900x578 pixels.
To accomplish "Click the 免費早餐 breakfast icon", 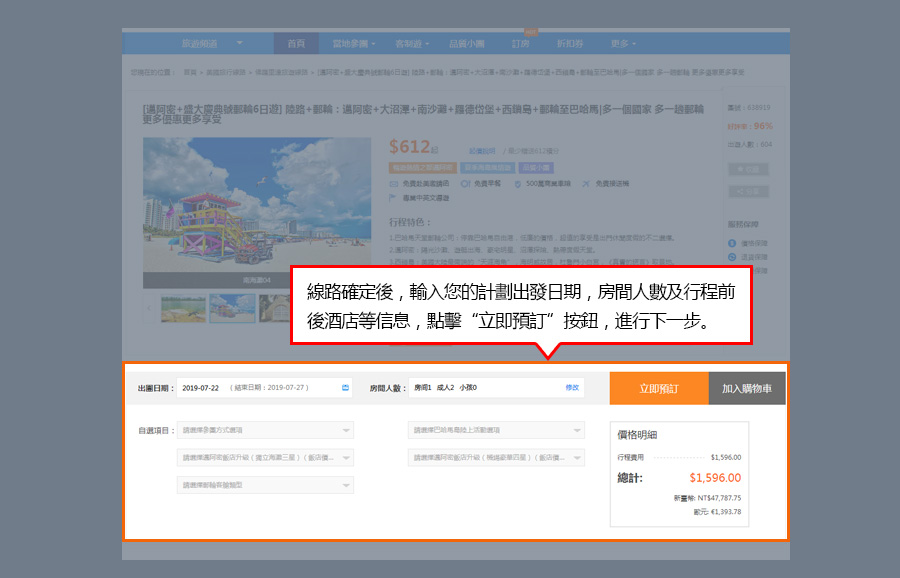I will pyautogui.click(x=465, y=184).
